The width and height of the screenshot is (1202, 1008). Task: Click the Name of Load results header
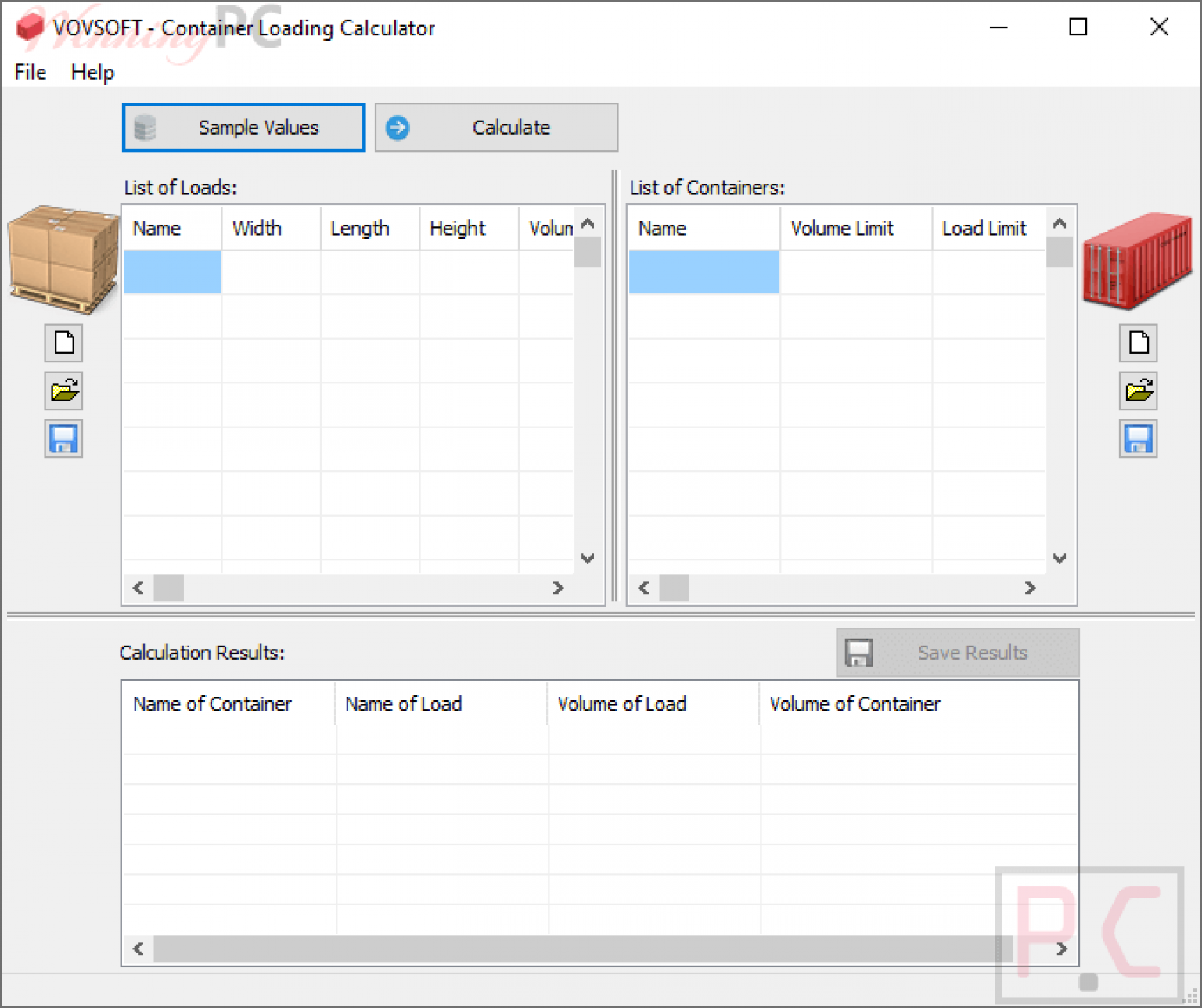click(x=442, y=704)
